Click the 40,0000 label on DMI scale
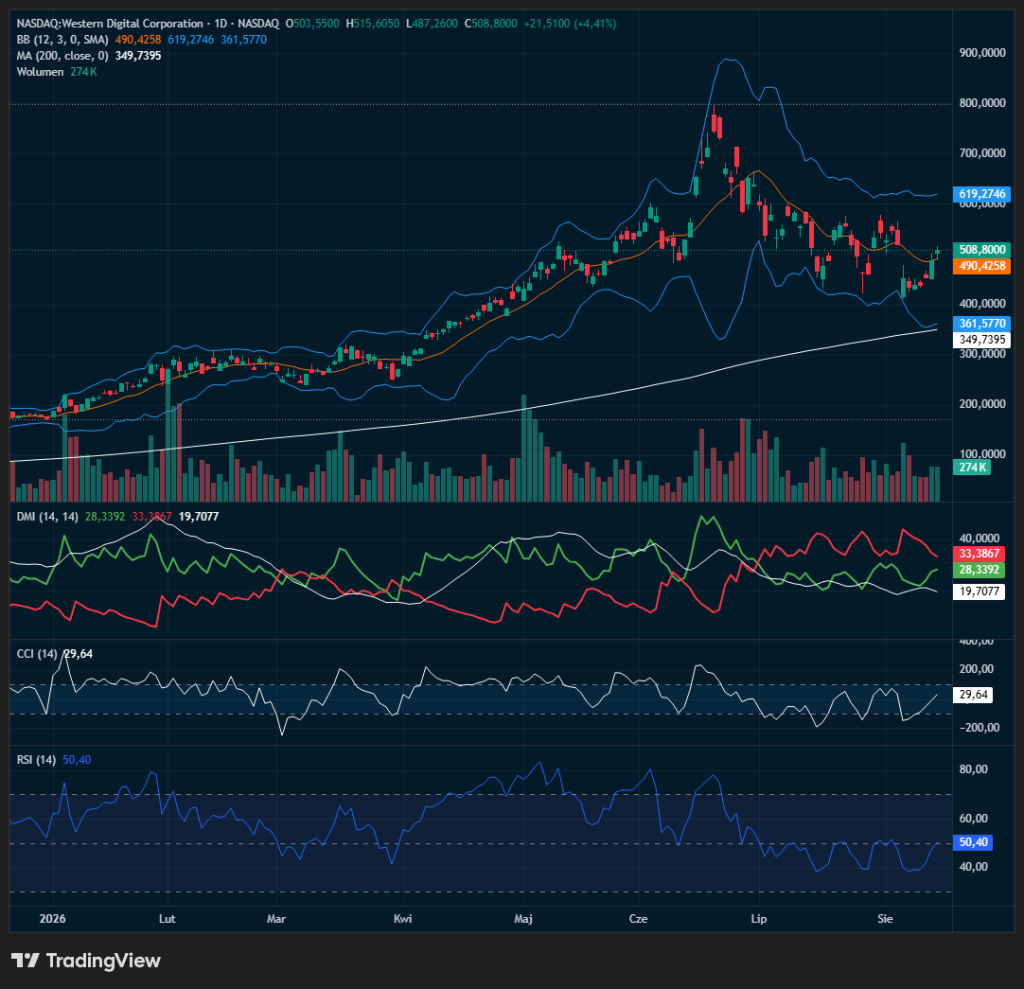 click(x=979, y=538)
